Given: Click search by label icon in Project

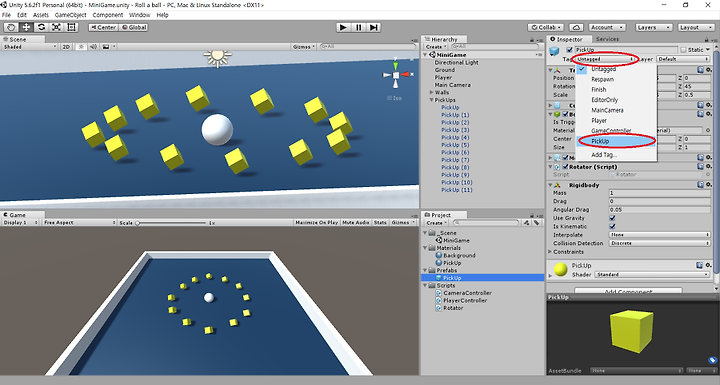Looking at the screenshot, I should [x=536, y=222].
